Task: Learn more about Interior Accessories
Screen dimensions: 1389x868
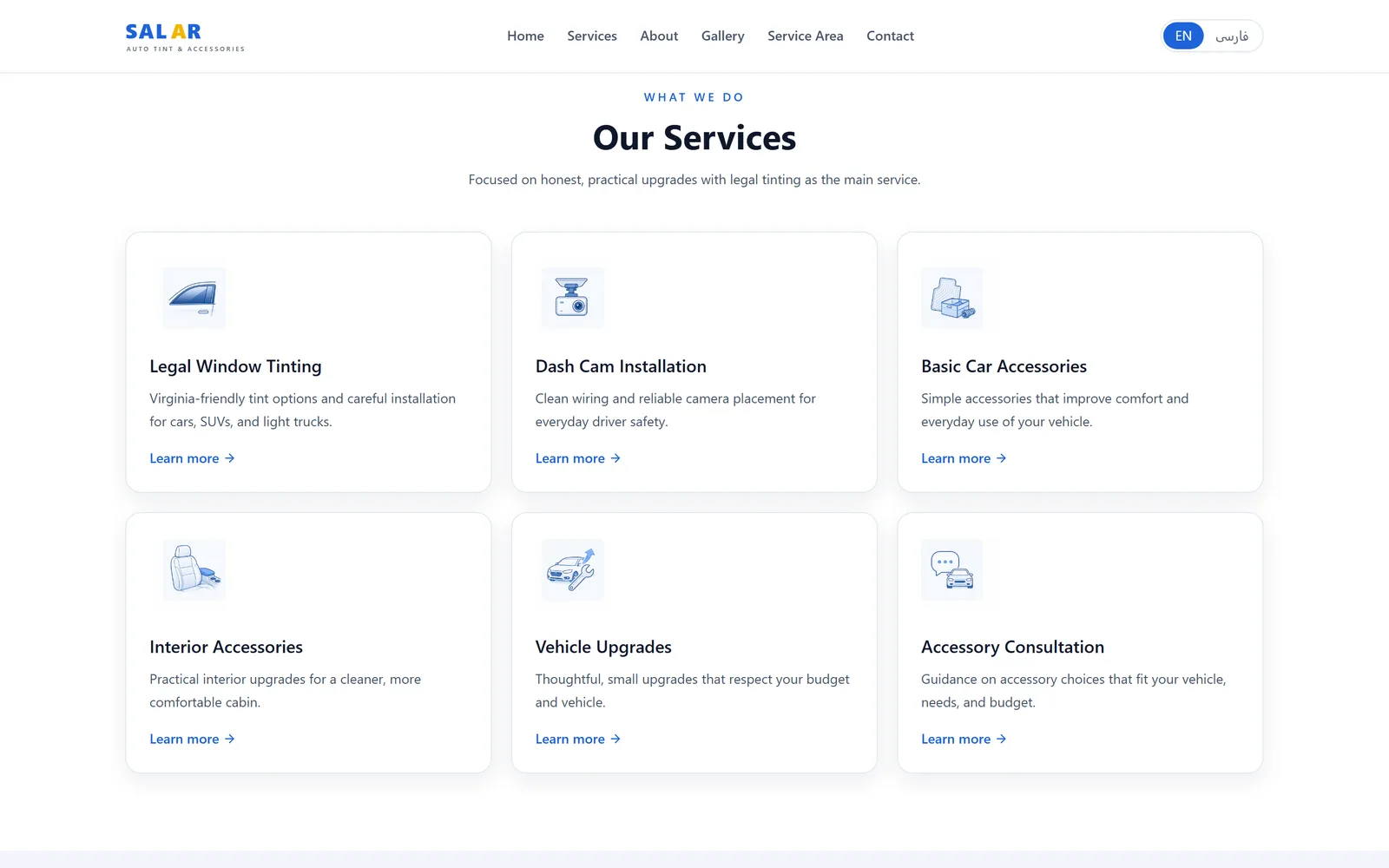Action: (192, 739)
